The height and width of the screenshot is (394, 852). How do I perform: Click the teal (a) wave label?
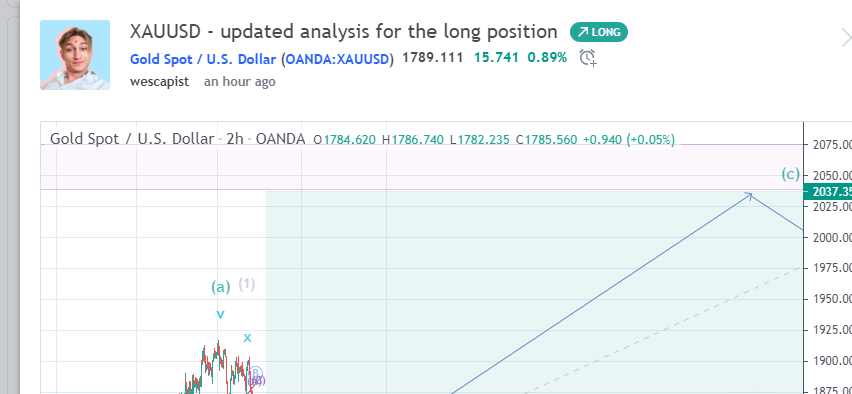(221, 286)
